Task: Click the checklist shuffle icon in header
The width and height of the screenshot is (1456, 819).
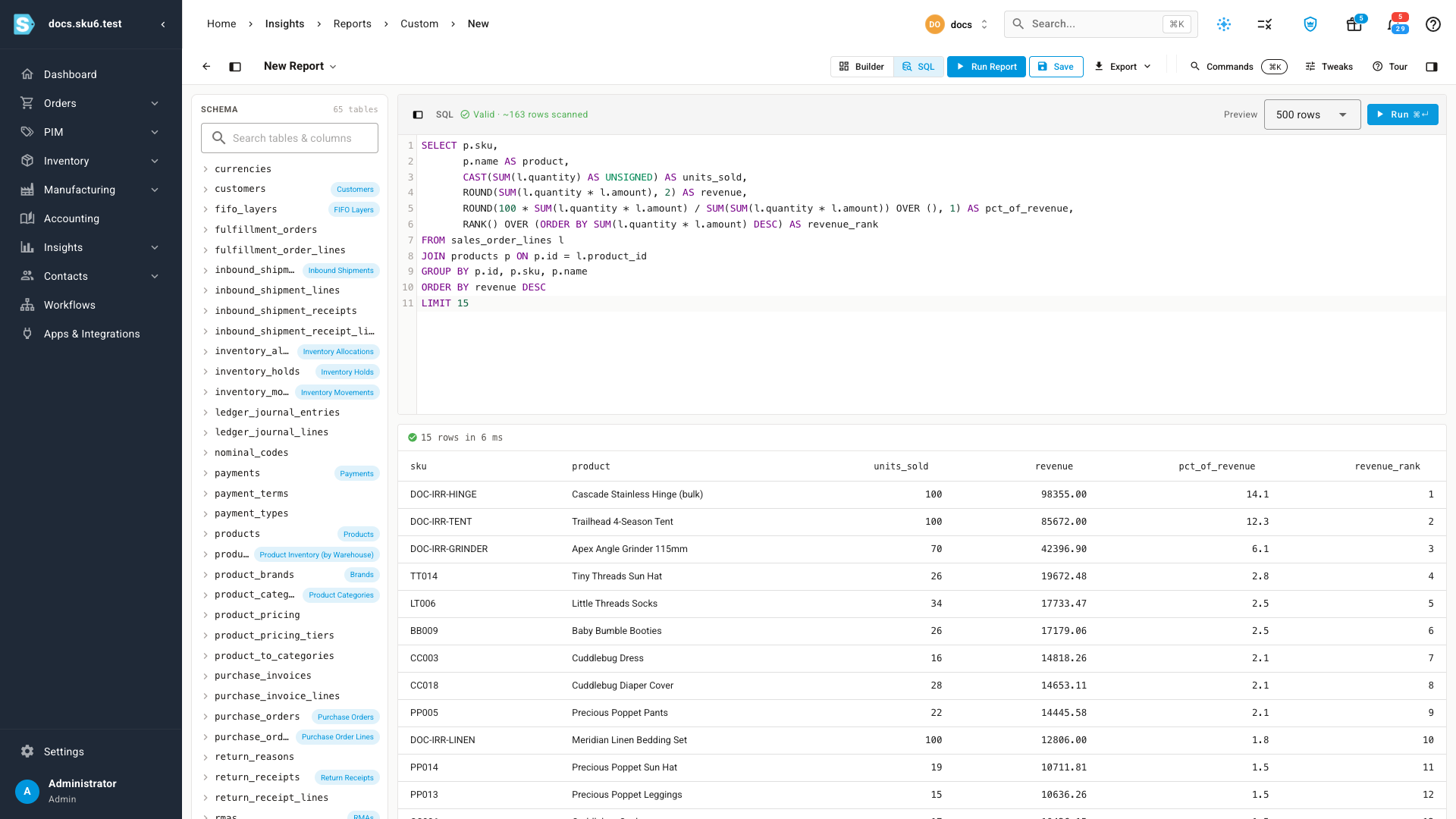Action: click(1265, 24)
